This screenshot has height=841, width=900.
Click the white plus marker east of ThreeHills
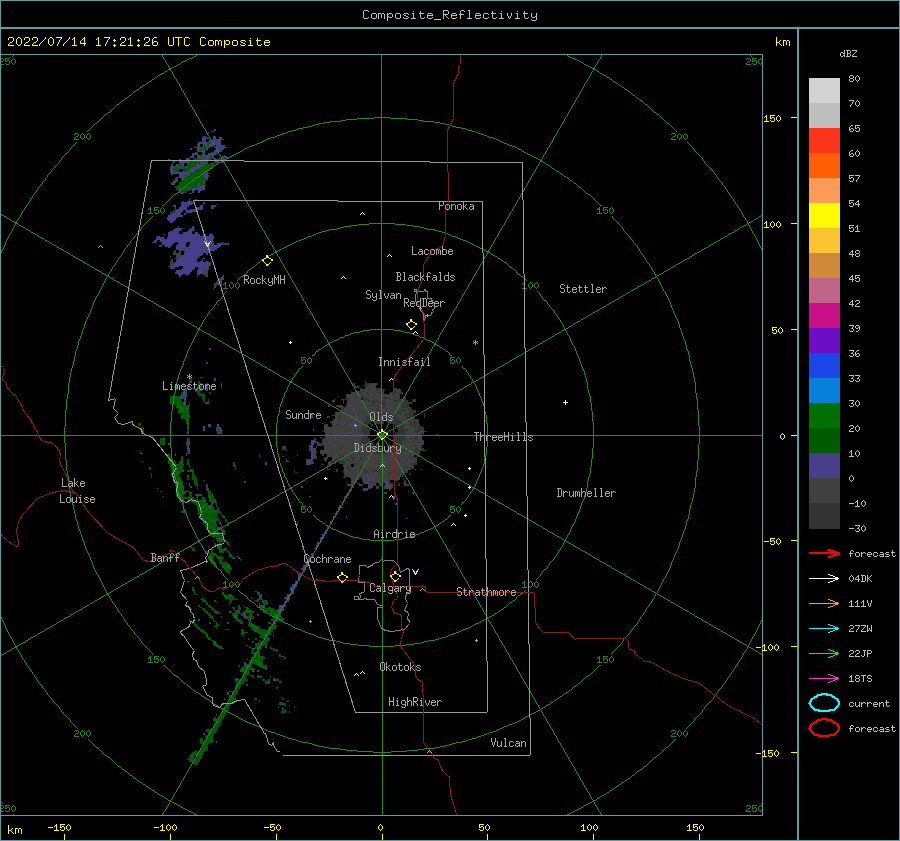565,402
